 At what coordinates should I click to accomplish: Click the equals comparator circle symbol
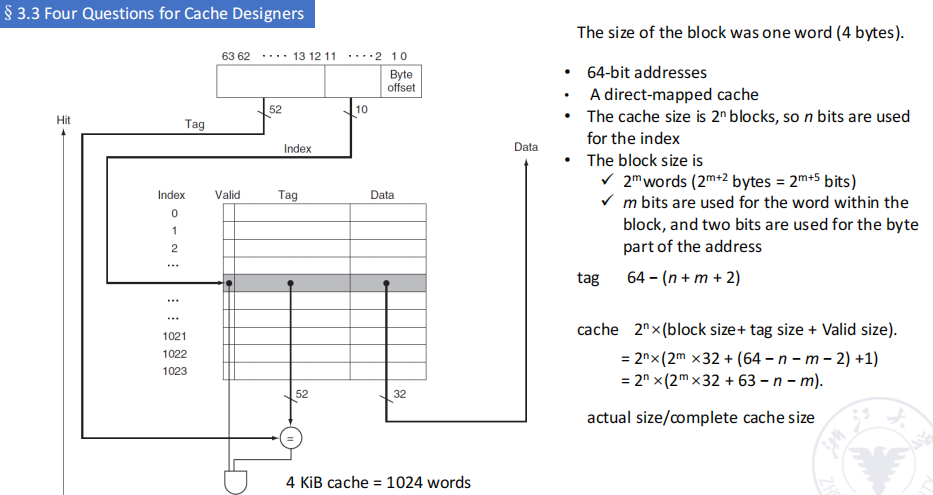point(291,438)
